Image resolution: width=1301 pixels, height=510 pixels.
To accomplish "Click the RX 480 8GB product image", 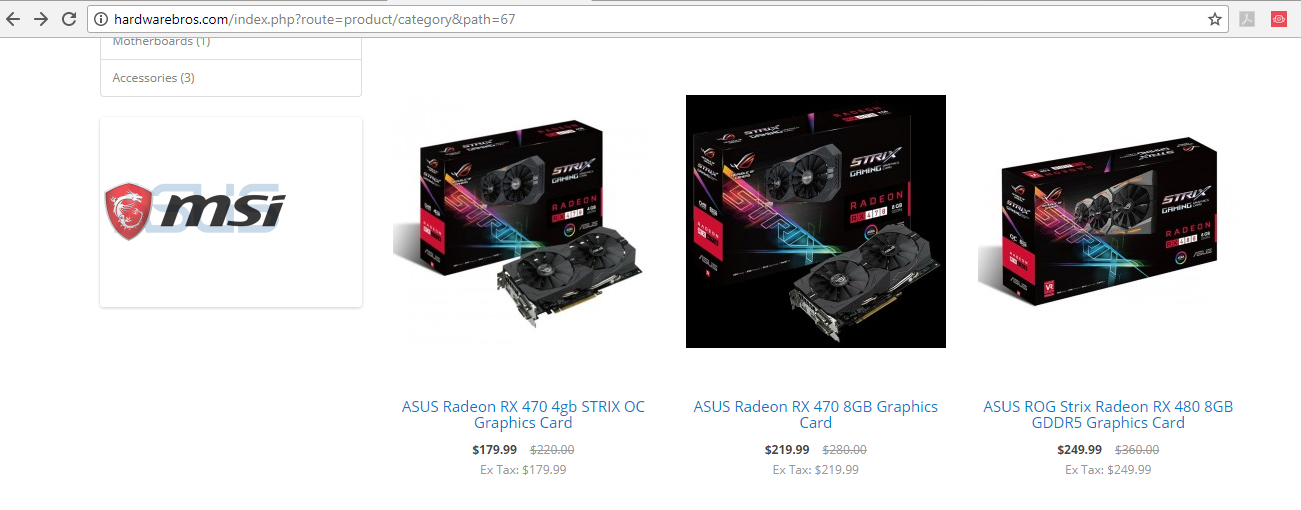I will point(1108,222).
